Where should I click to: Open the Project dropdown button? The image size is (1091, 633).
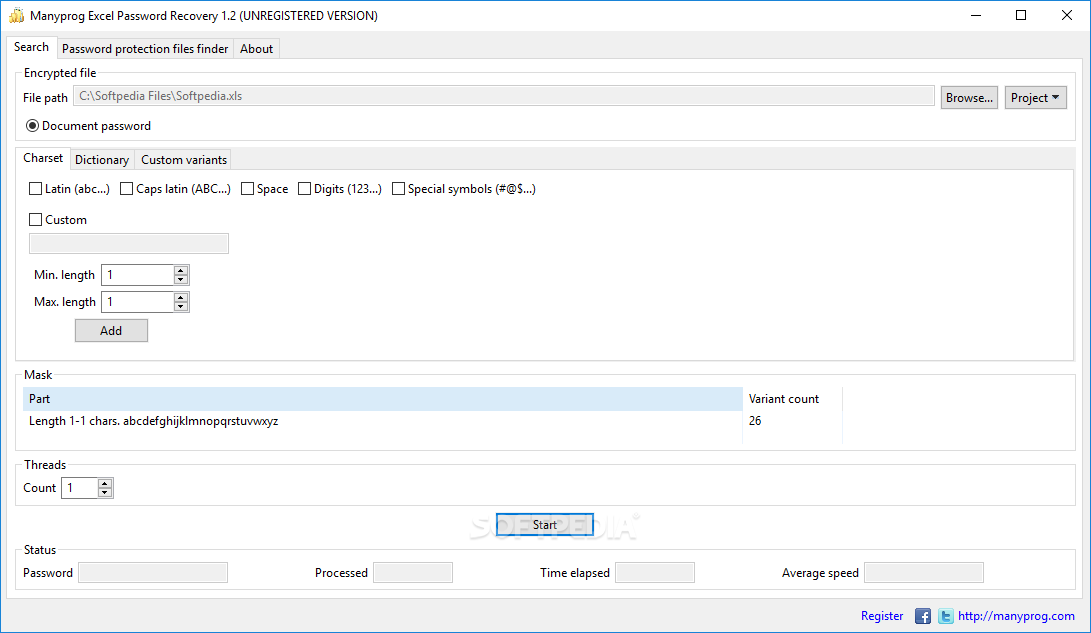(x=1035, y=98)
